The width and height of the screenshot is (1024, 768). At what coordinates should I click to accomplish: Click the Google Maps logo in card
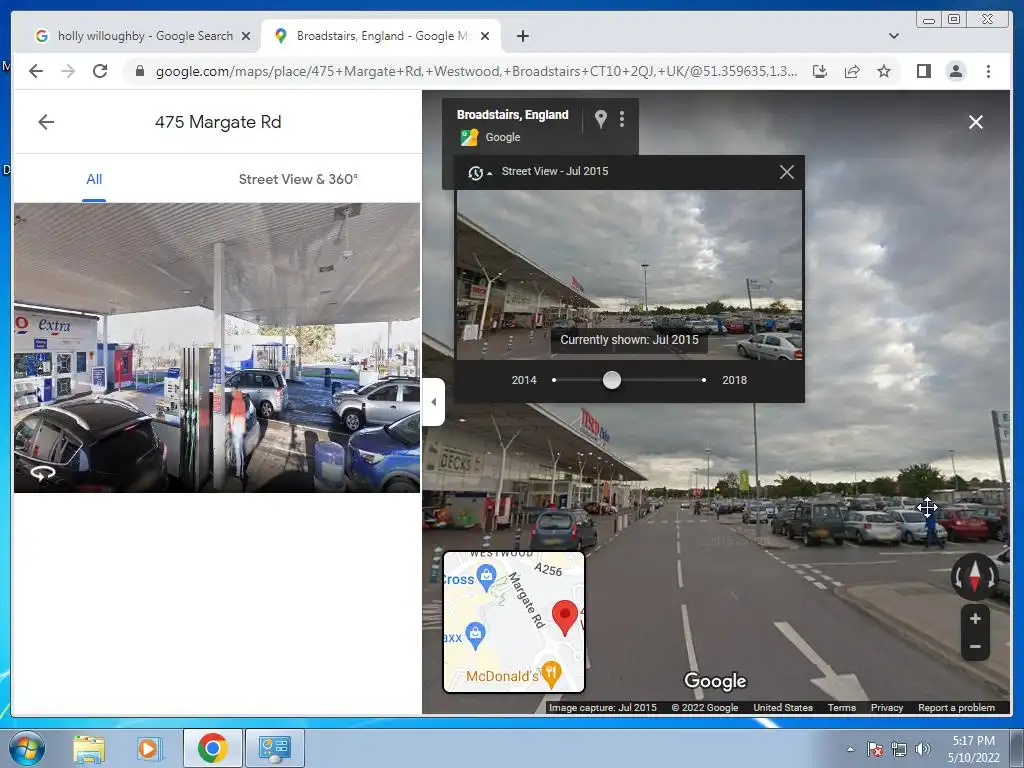coord(469,137)
